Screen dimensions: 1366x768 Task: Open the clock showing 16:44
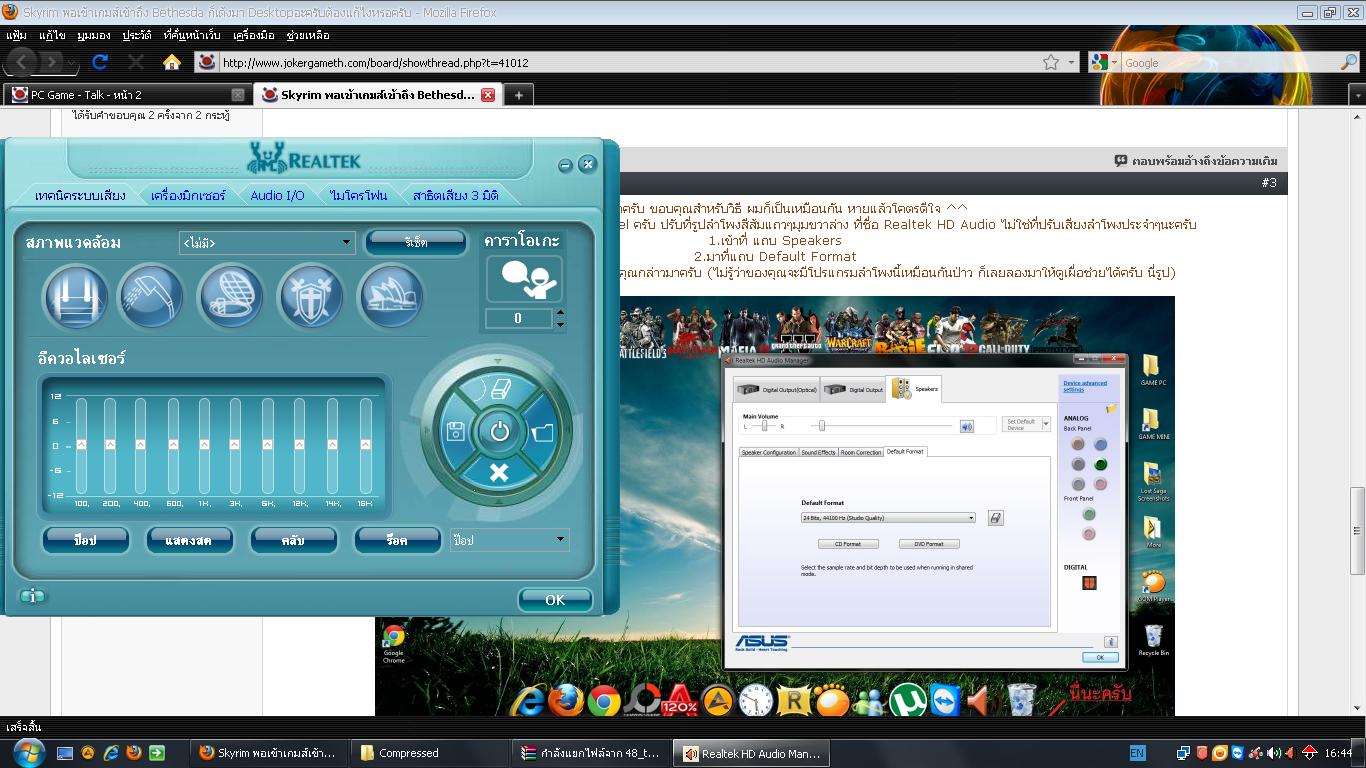(x=1338, y=753)
